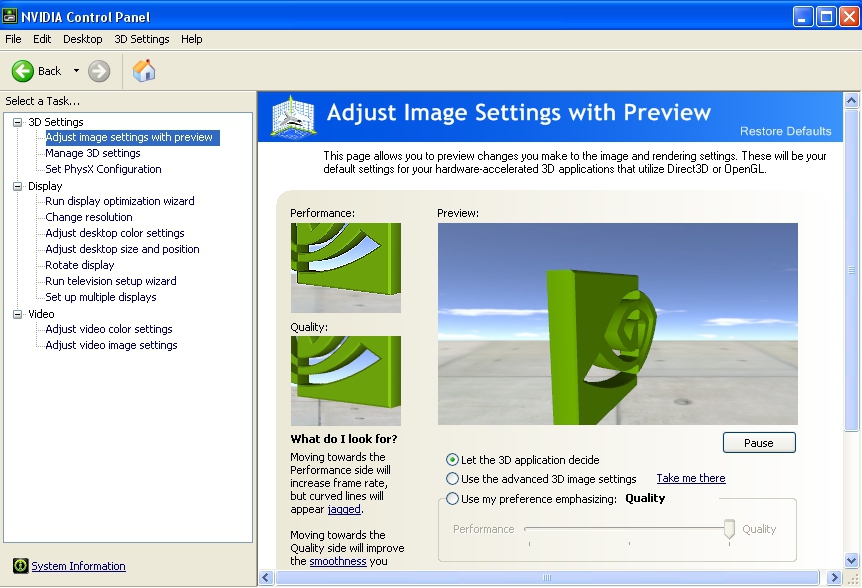Click the Video tree label
The image size is (862, 588).
click(x=41, y=314)
